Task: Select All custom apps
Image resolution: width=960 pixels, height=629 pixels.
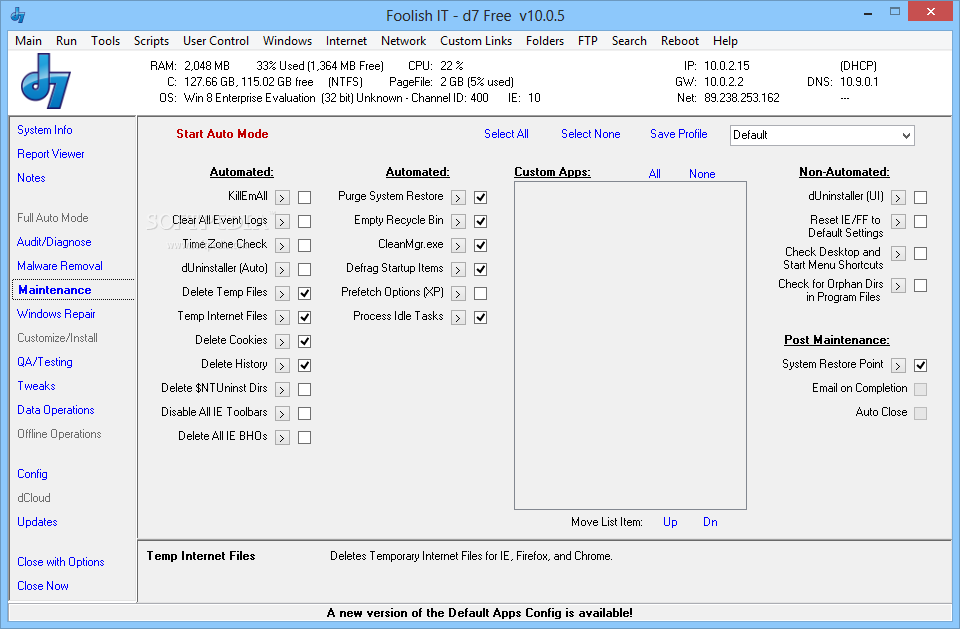Action: pos(654,174)
